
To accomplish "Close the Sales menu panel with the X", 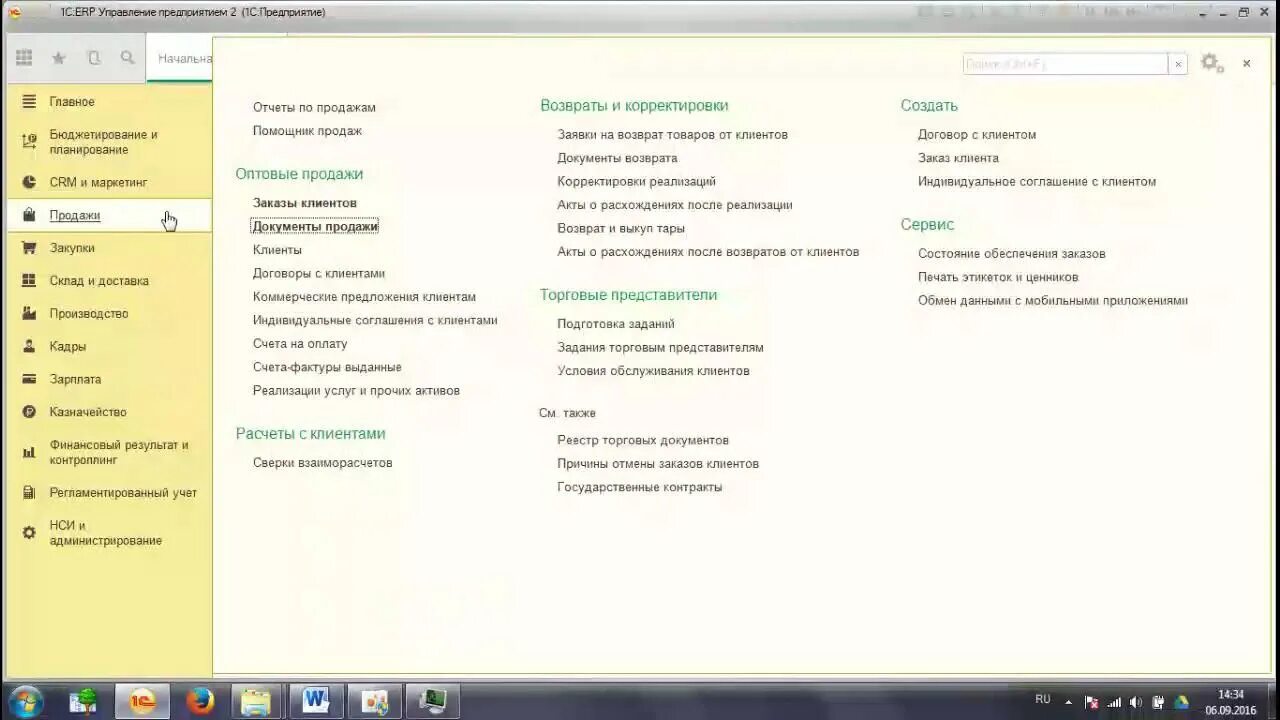I will coord(1246,63).
